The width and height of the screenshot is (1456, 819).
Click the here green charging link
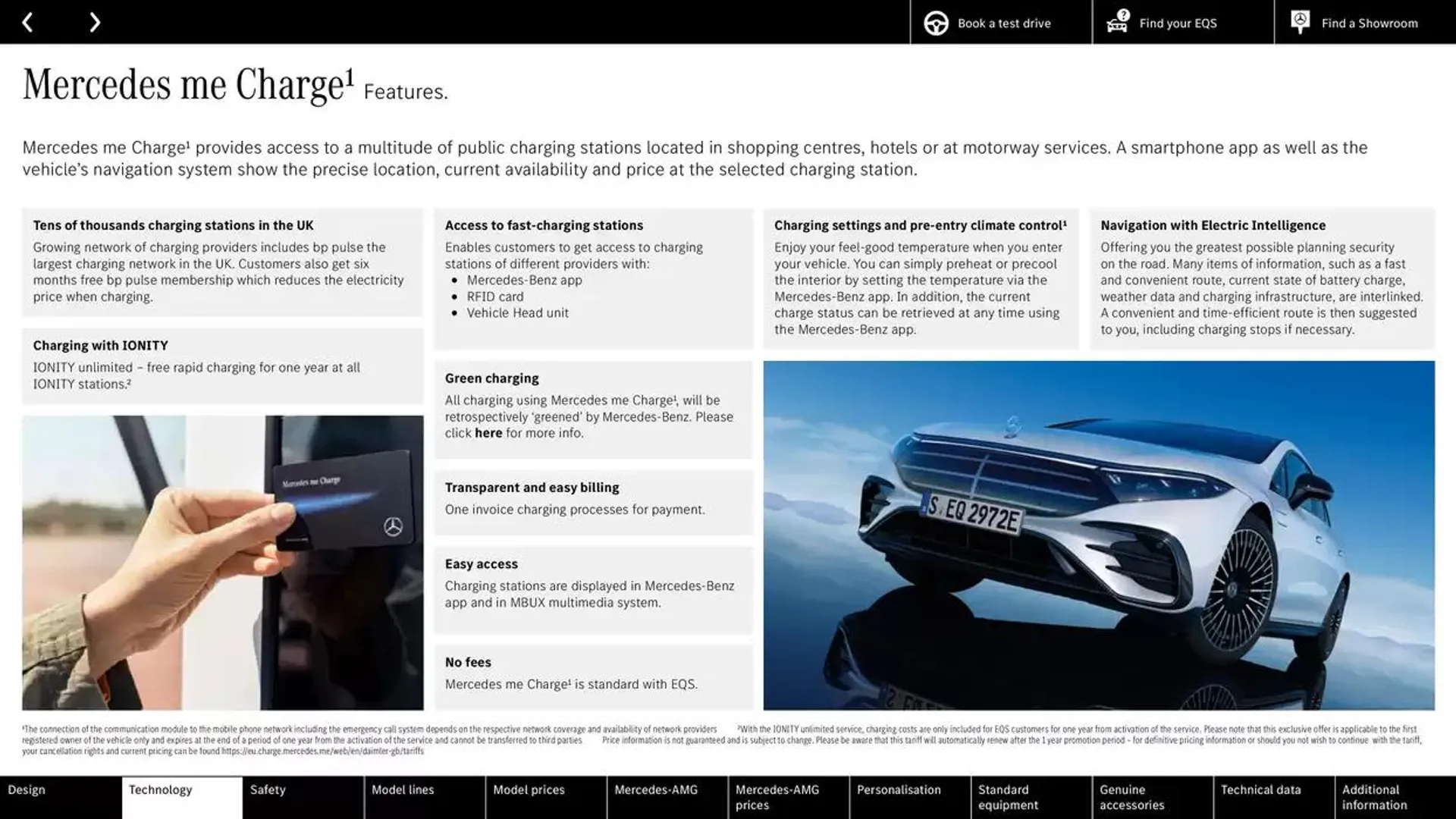tap(485, 433)
